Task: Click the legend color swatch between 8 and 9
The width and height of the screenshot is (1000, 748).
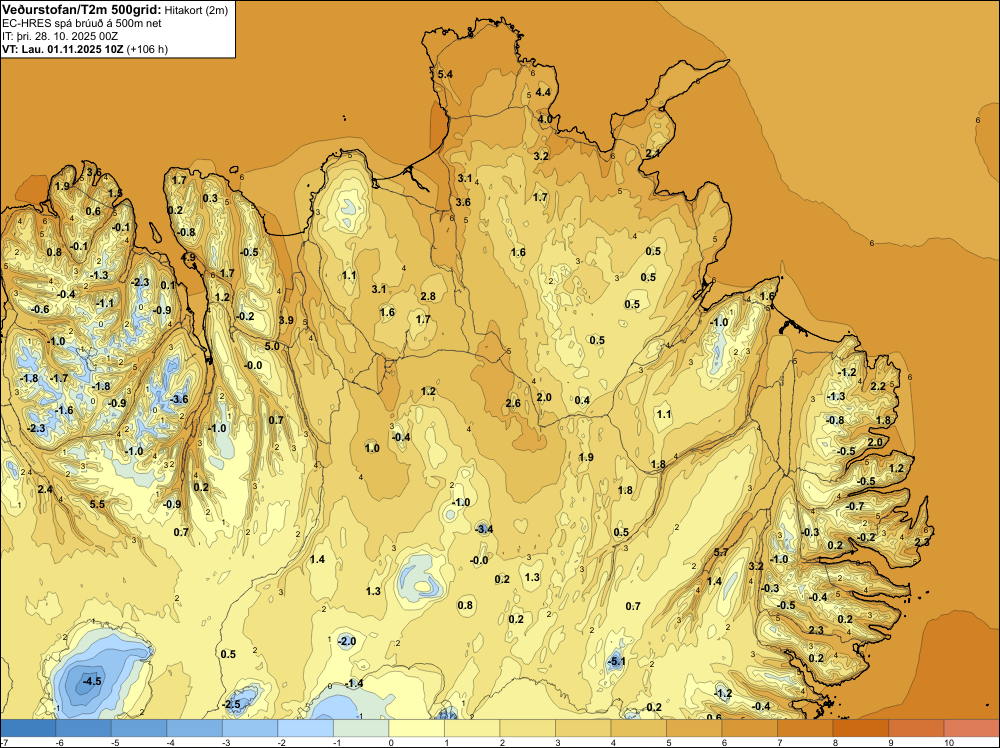Action: 860,728
